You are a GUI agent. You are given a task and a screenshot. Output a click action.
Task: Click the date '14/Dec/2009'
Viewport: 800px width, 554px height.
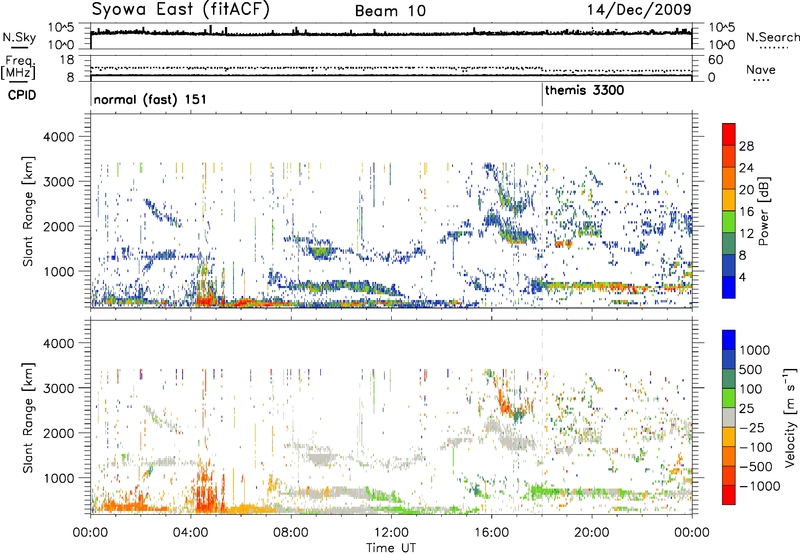coord(639,10)
